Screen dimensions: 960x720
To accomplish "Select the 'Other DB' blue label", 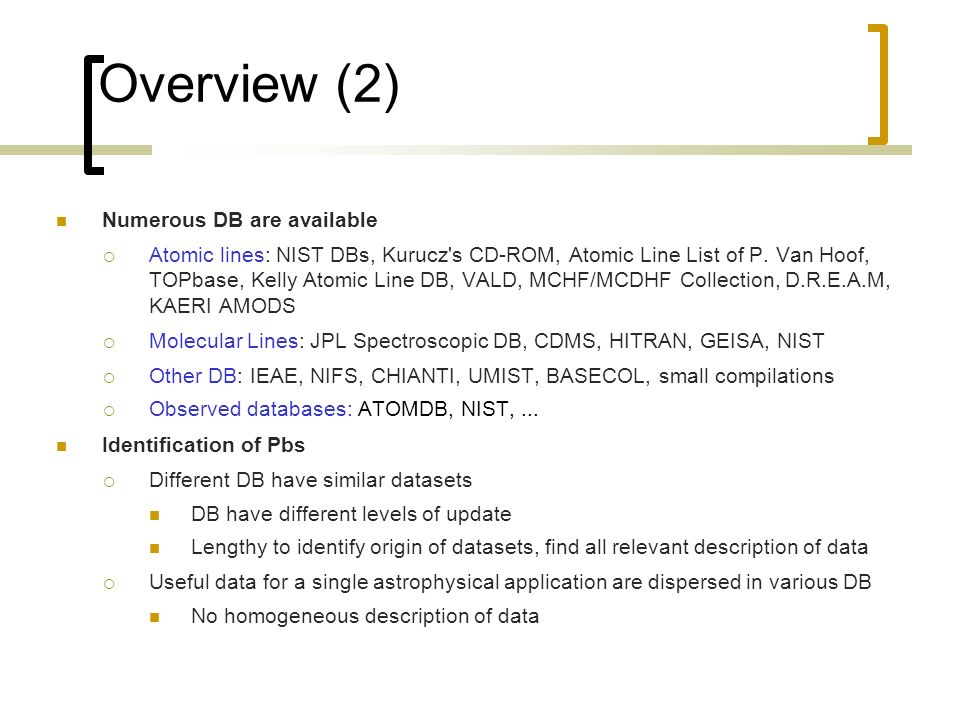I will point(193,375).
